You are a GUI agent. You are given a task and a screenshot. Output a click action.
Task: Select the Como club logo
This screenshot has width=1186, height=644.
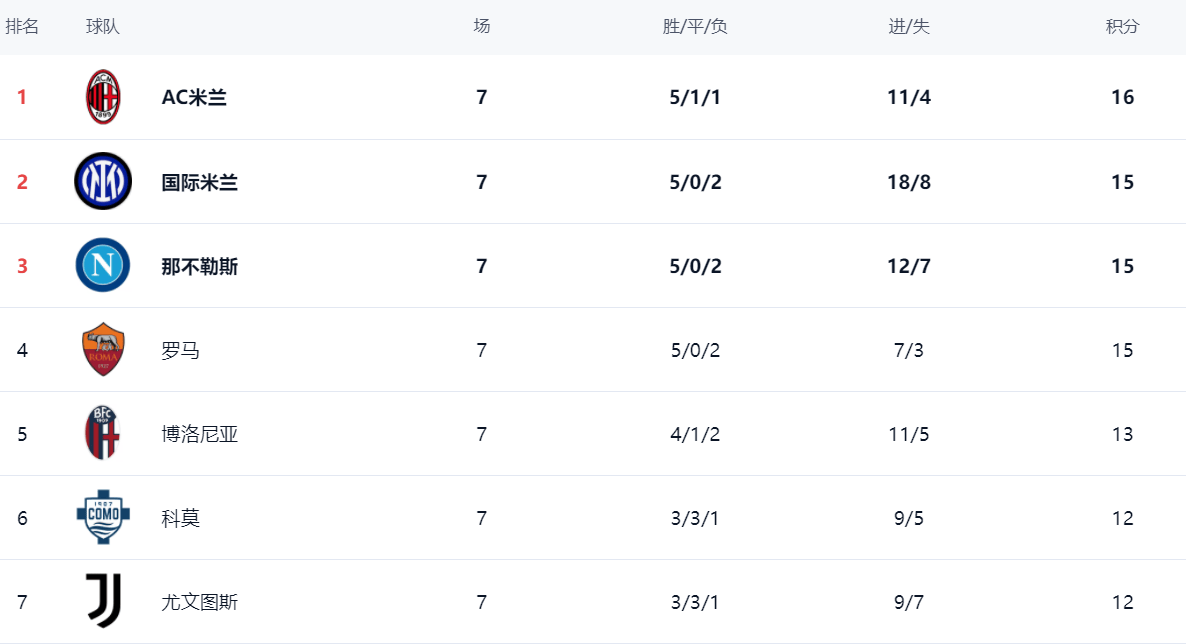click(x=103, y=517)
